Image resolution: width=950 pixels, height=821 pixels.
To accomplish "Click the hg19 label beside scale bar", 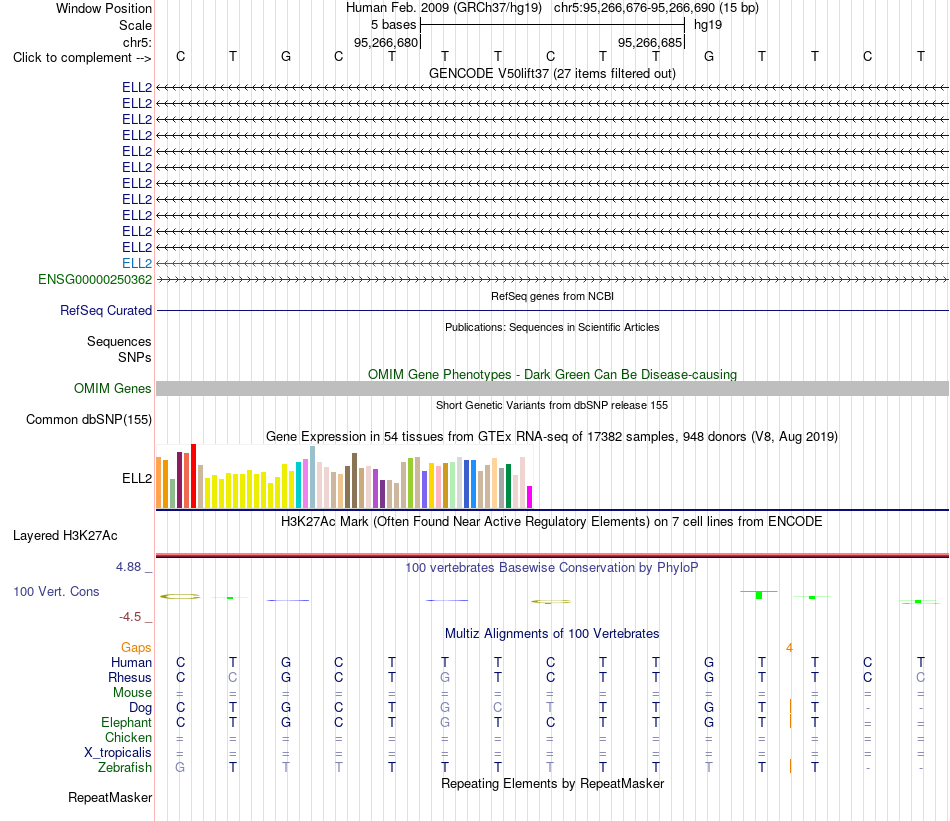I will click(x=708, y=25).
